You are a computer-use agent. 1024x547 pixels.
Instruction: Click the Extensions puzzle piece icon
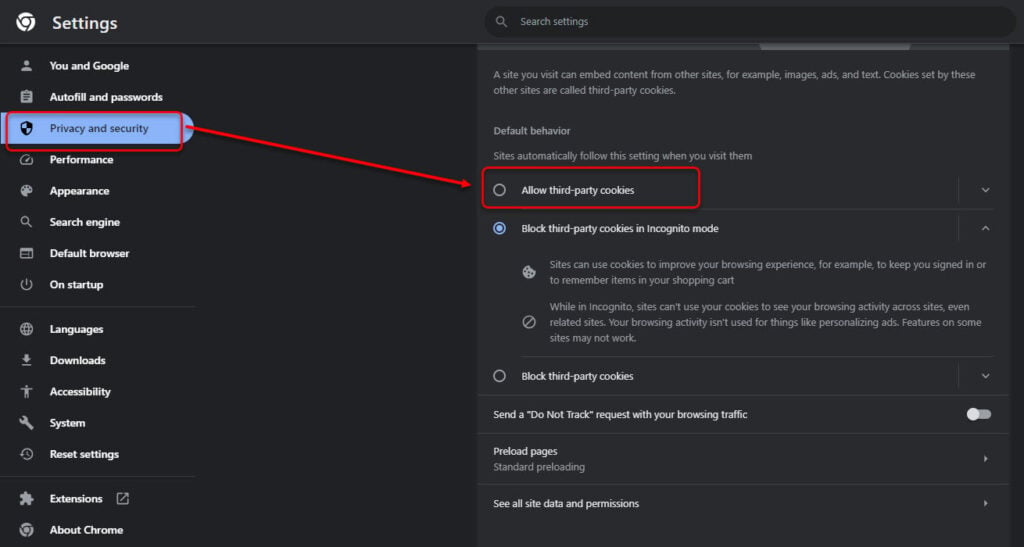point(27,499)
